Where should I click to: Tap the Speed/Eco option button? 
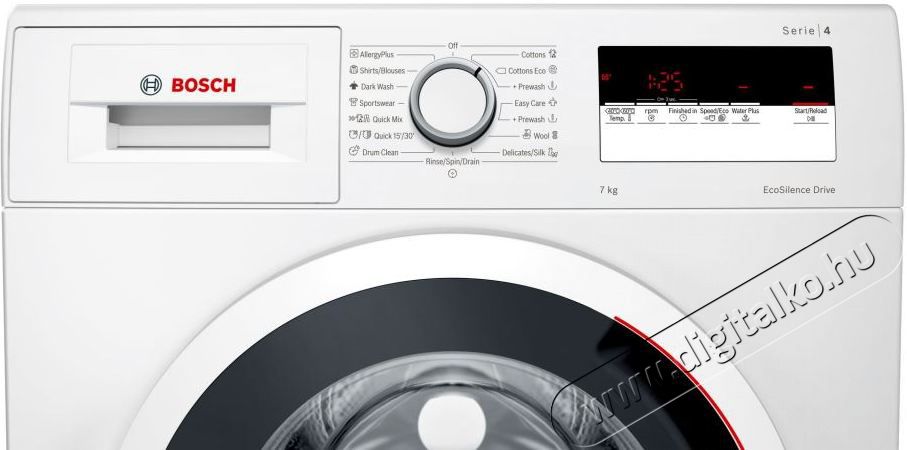coord(714,115)
